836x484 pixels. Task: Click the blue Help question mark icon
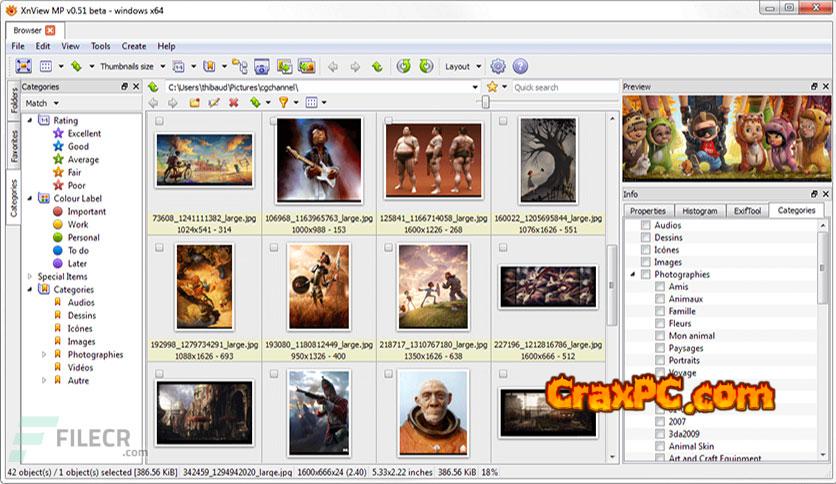point(520,66)
